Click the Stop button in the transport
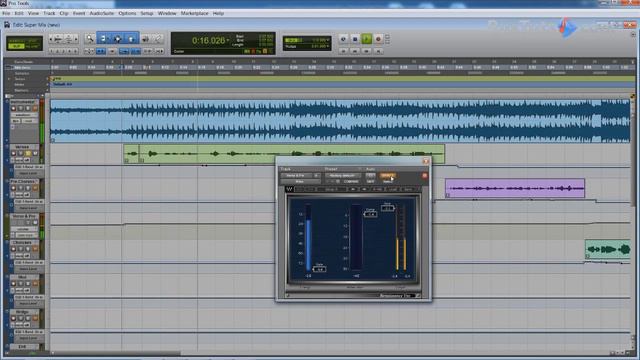640x360 pixels. coord(355,39)
